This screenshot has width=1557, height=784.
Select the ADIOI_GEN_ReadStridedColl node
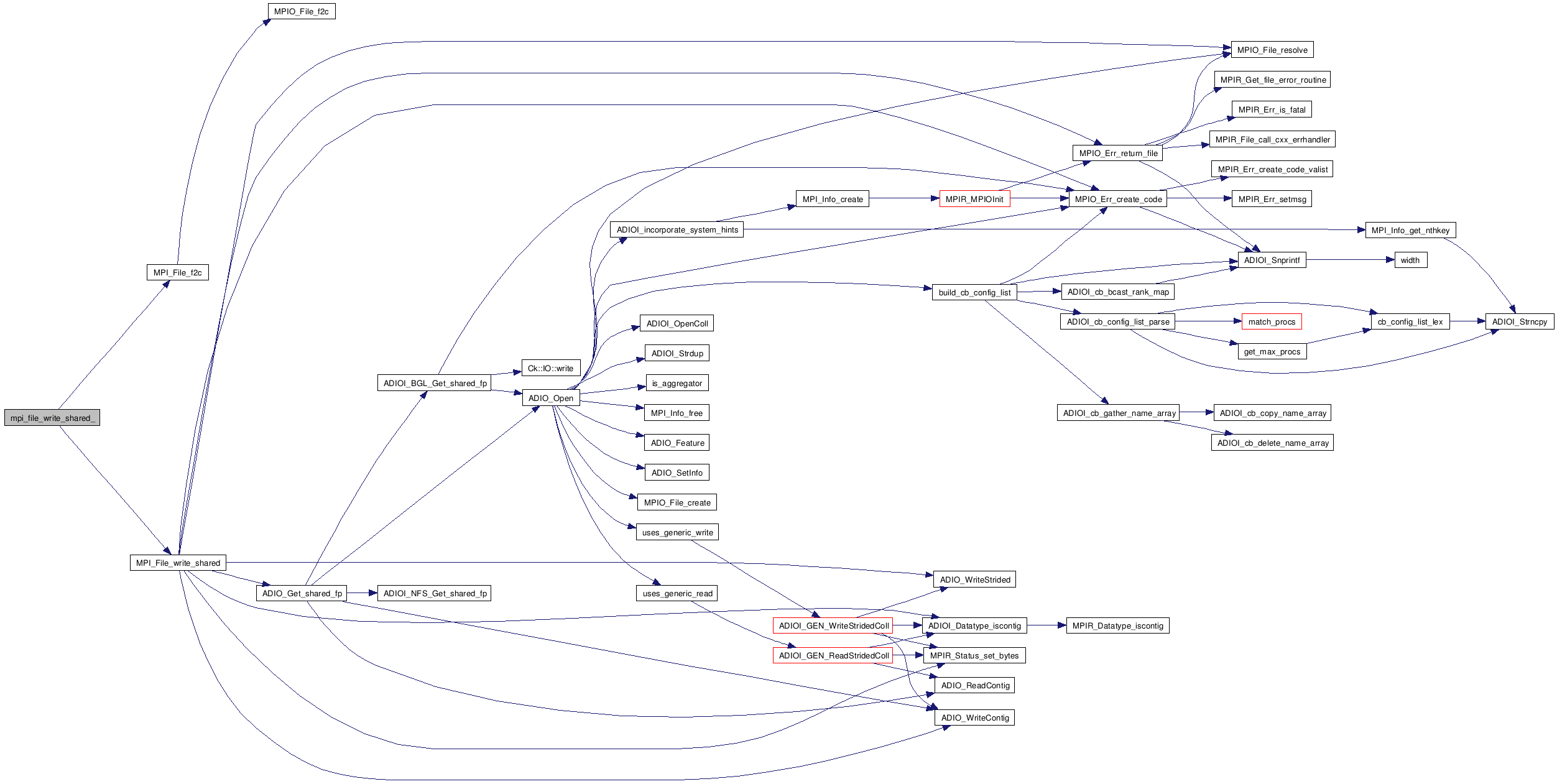point(833,655)
